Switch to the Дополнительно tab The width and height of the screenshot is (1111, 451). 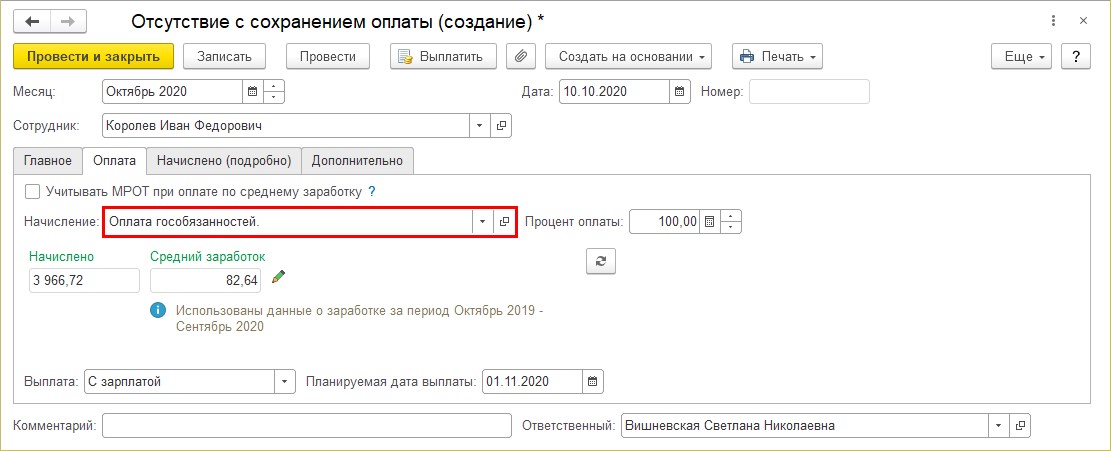pyautogui.click(x=358, y=161)
